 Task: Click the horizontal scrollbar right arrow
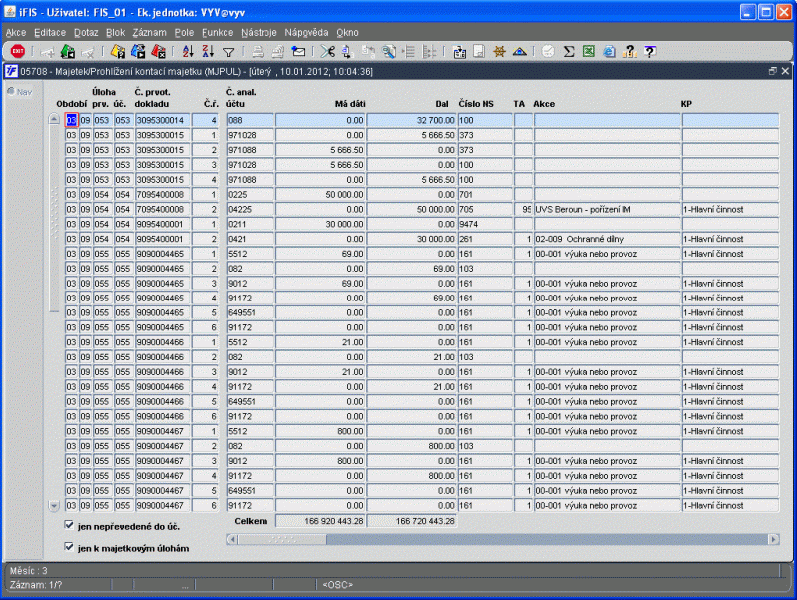pyautogui.click(x=774, y=539)
